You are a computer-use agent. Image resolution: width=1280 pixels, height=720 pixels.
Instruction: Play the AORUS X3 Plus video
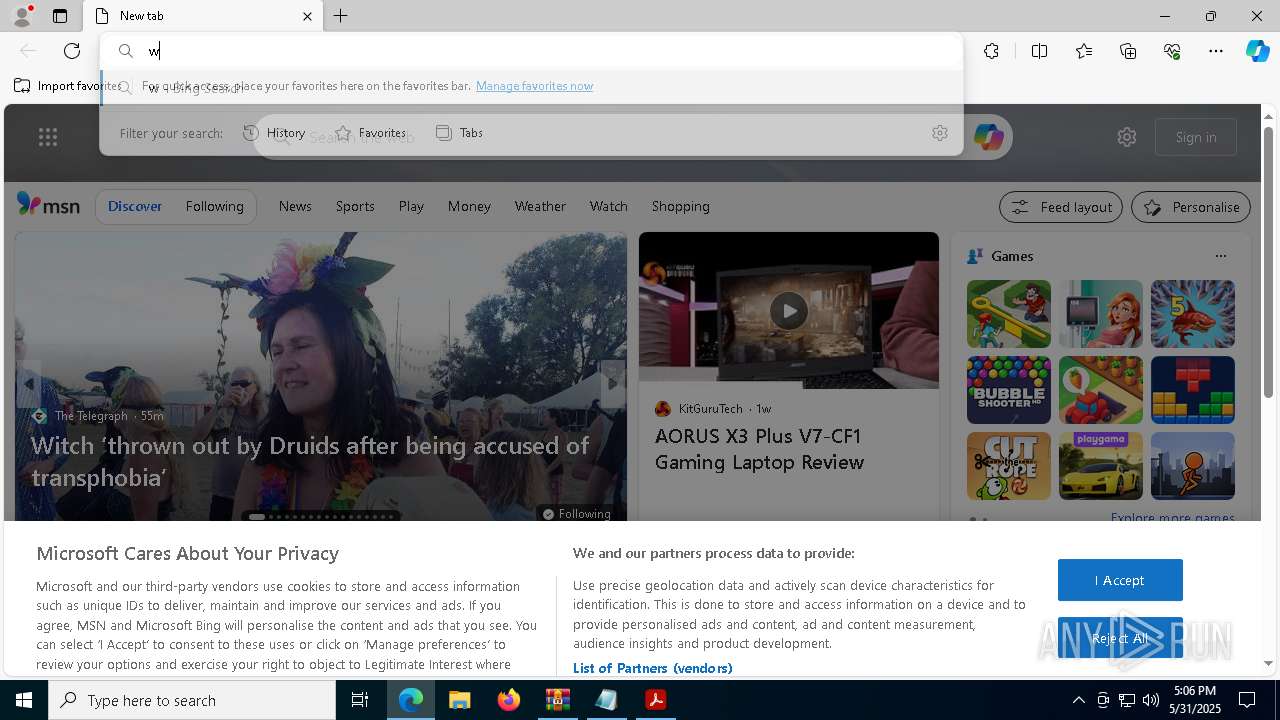tap(789, 311)
